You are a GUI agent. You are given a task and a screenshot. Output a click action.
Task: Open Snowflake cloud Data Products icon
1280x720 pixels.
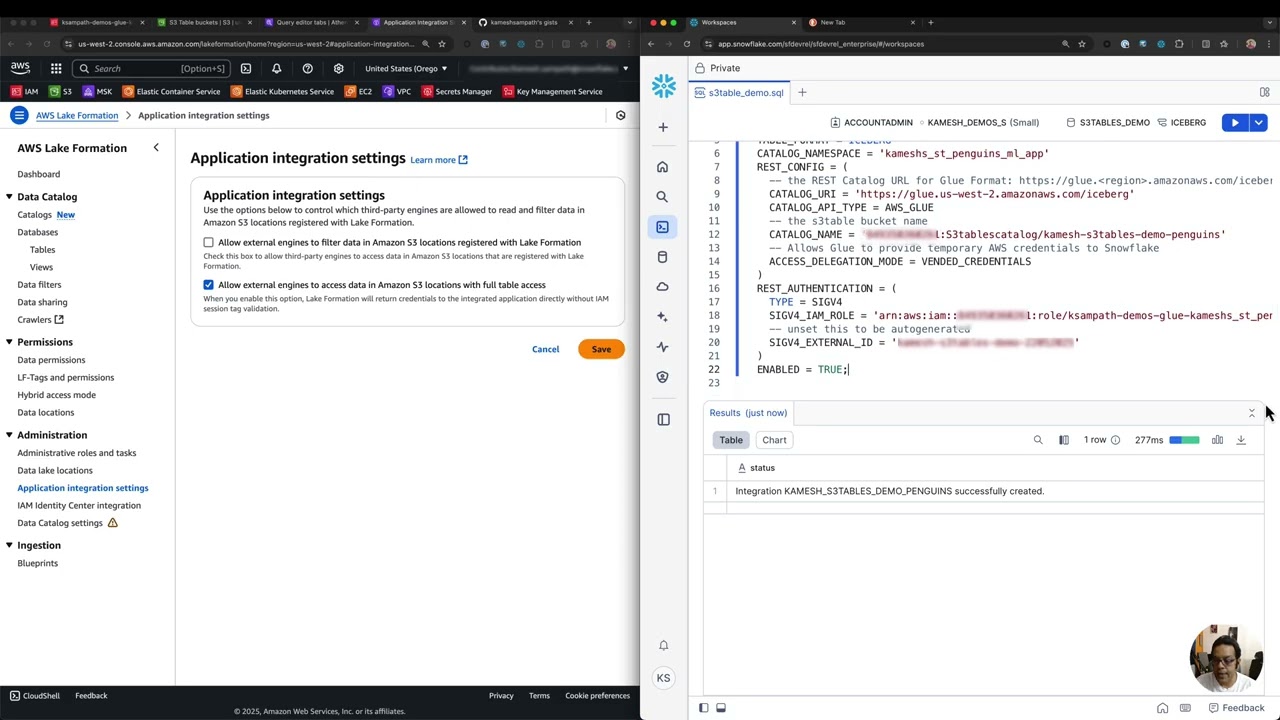pyautogui.click(x=662, y=287)
